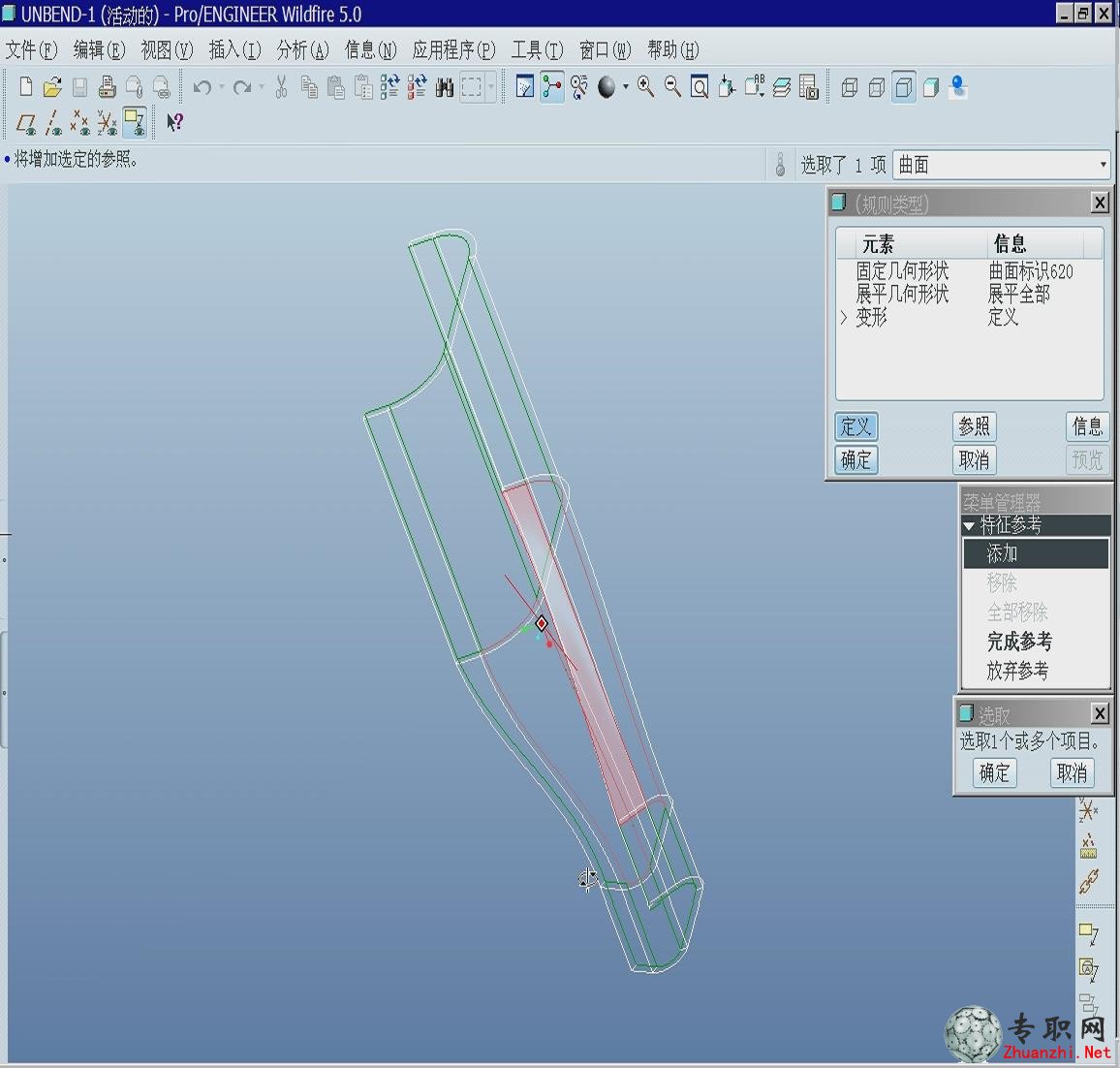1120x1068 pixels.
Task: Select 添加 in the feature reference menu
Action: (x=1036, y=553)
